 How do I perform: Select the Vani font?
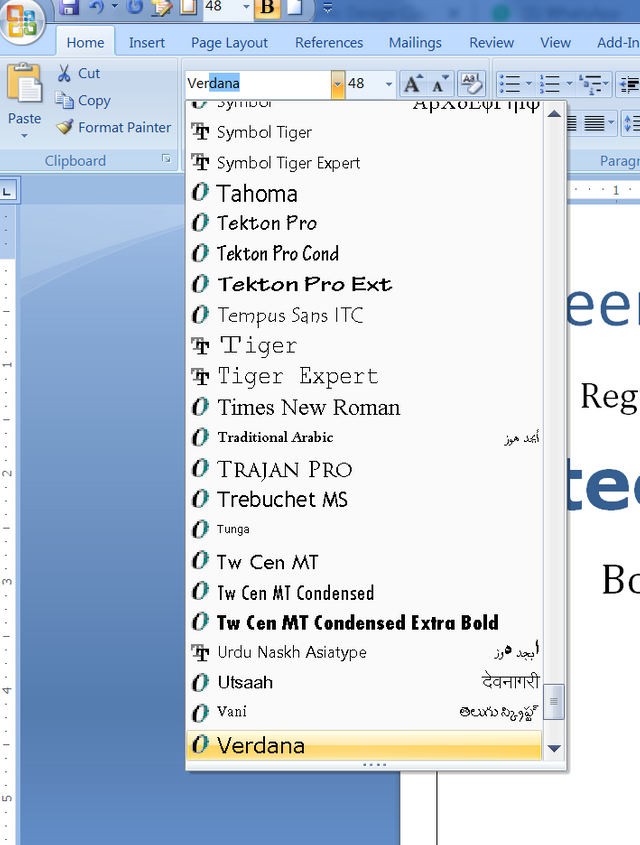(364, 712)
